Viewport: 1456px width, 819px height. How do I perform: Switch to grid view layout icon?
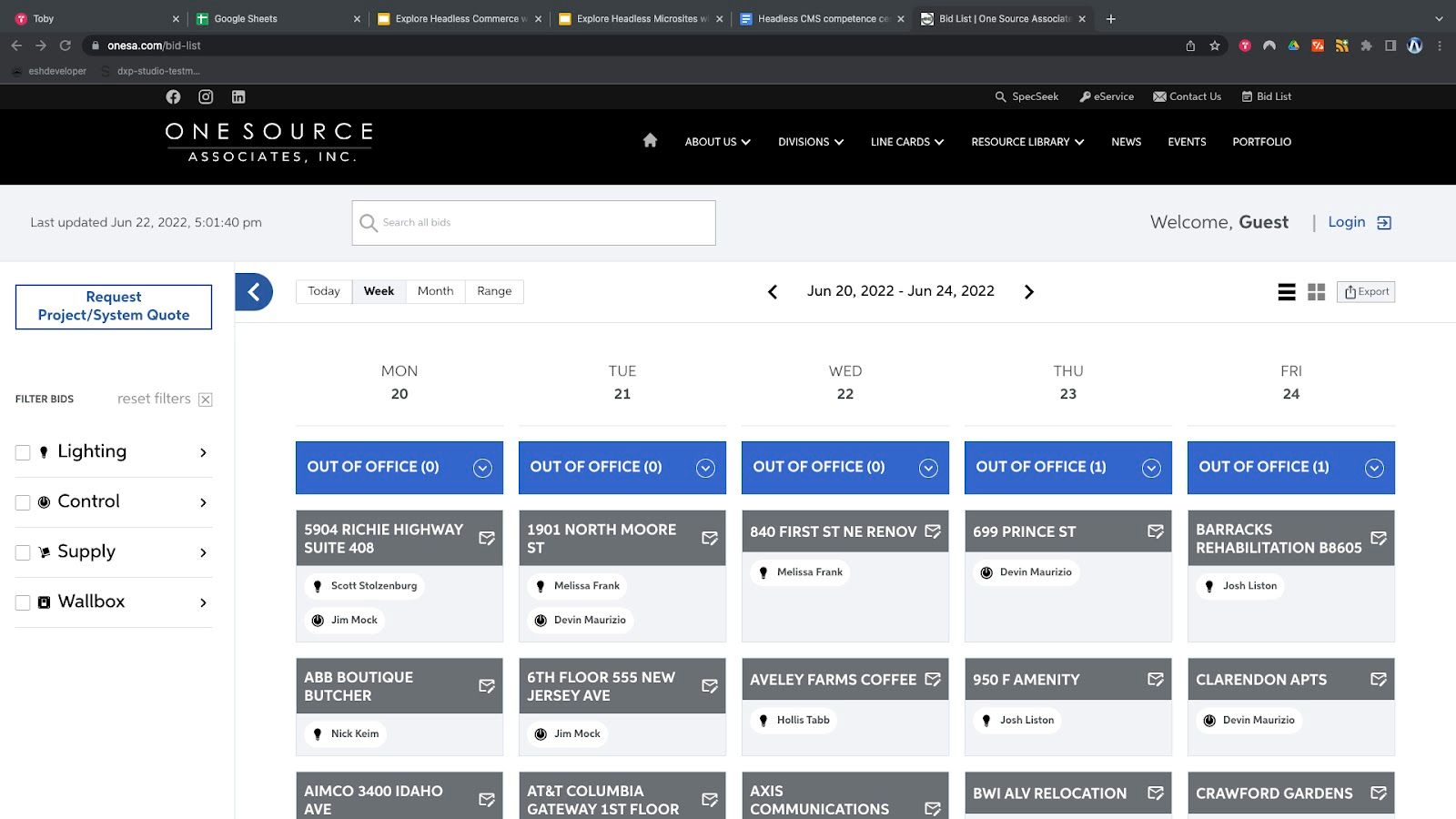[x=1316, y=292]
